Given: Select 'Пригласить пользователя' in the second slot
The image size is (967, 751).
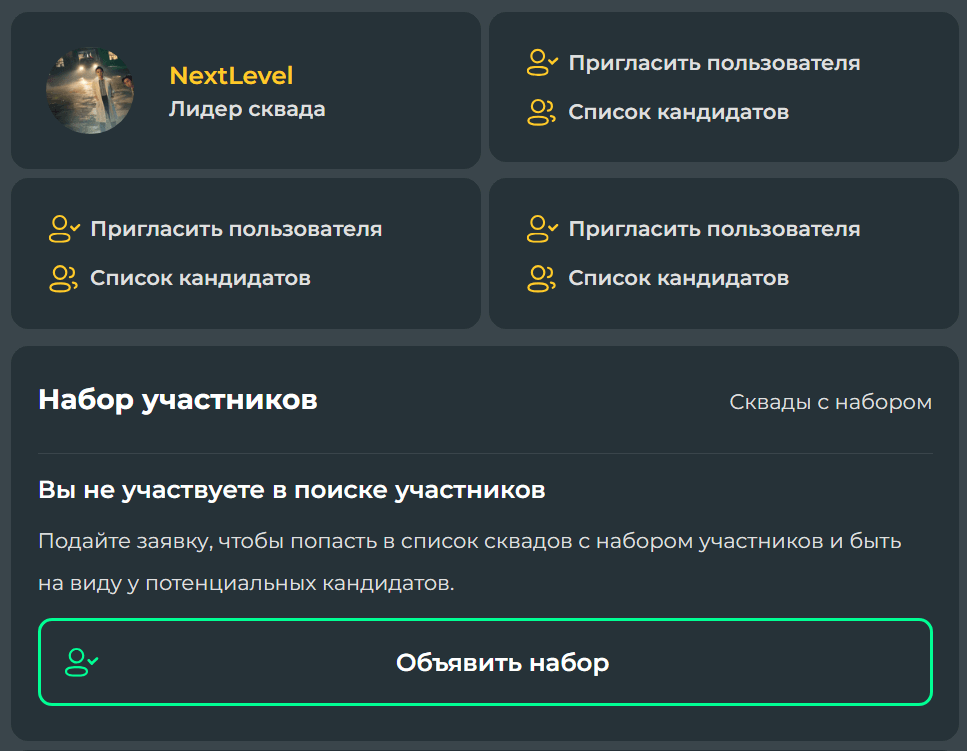Looking at the screenshot, I should [x=714, y=64].
